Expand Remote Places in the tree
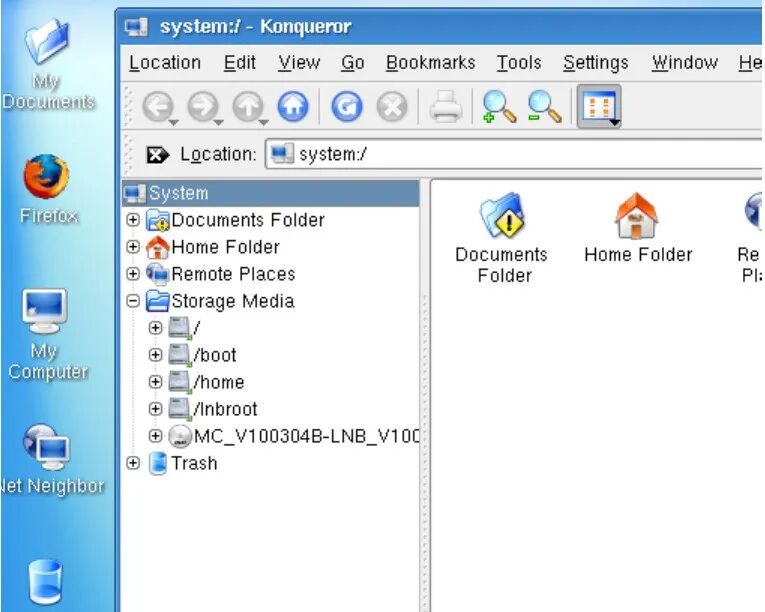 point(133,274)
